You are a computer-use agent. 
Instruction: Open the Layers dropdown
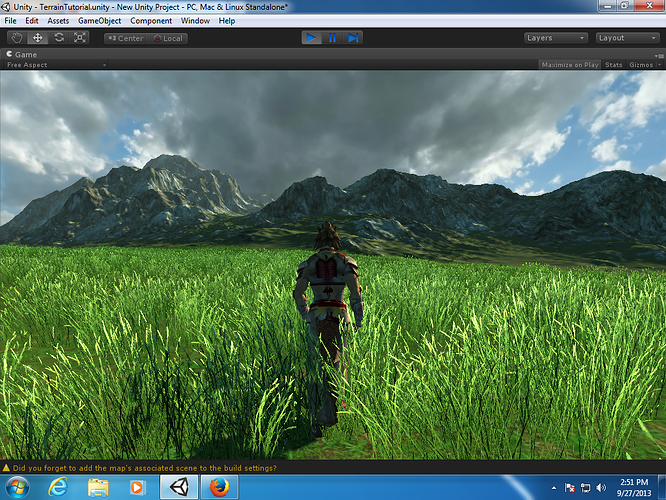(556, 38)
